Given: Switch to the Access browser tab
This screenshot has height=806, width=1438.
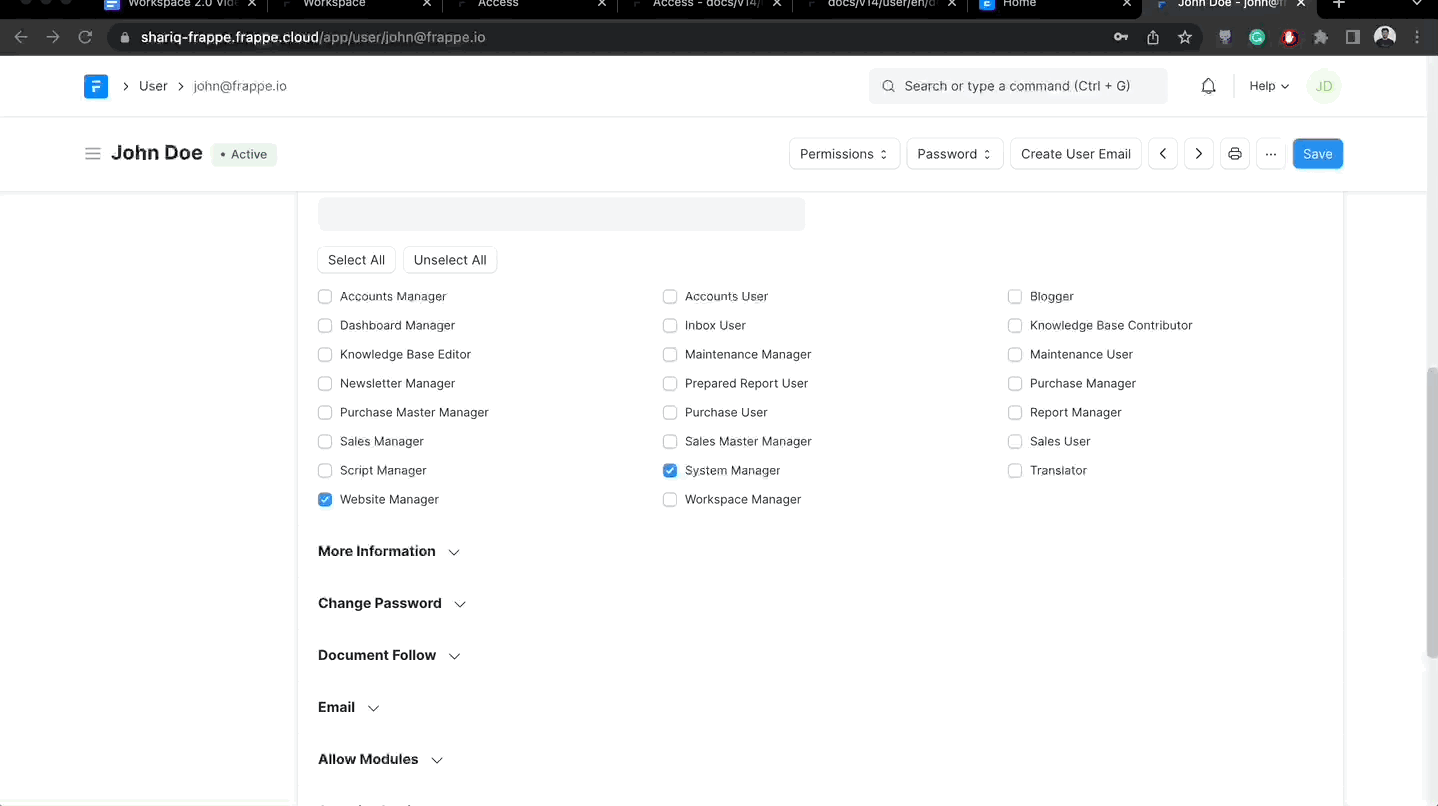Looking at the screenshot, I should tap(530, 5).
